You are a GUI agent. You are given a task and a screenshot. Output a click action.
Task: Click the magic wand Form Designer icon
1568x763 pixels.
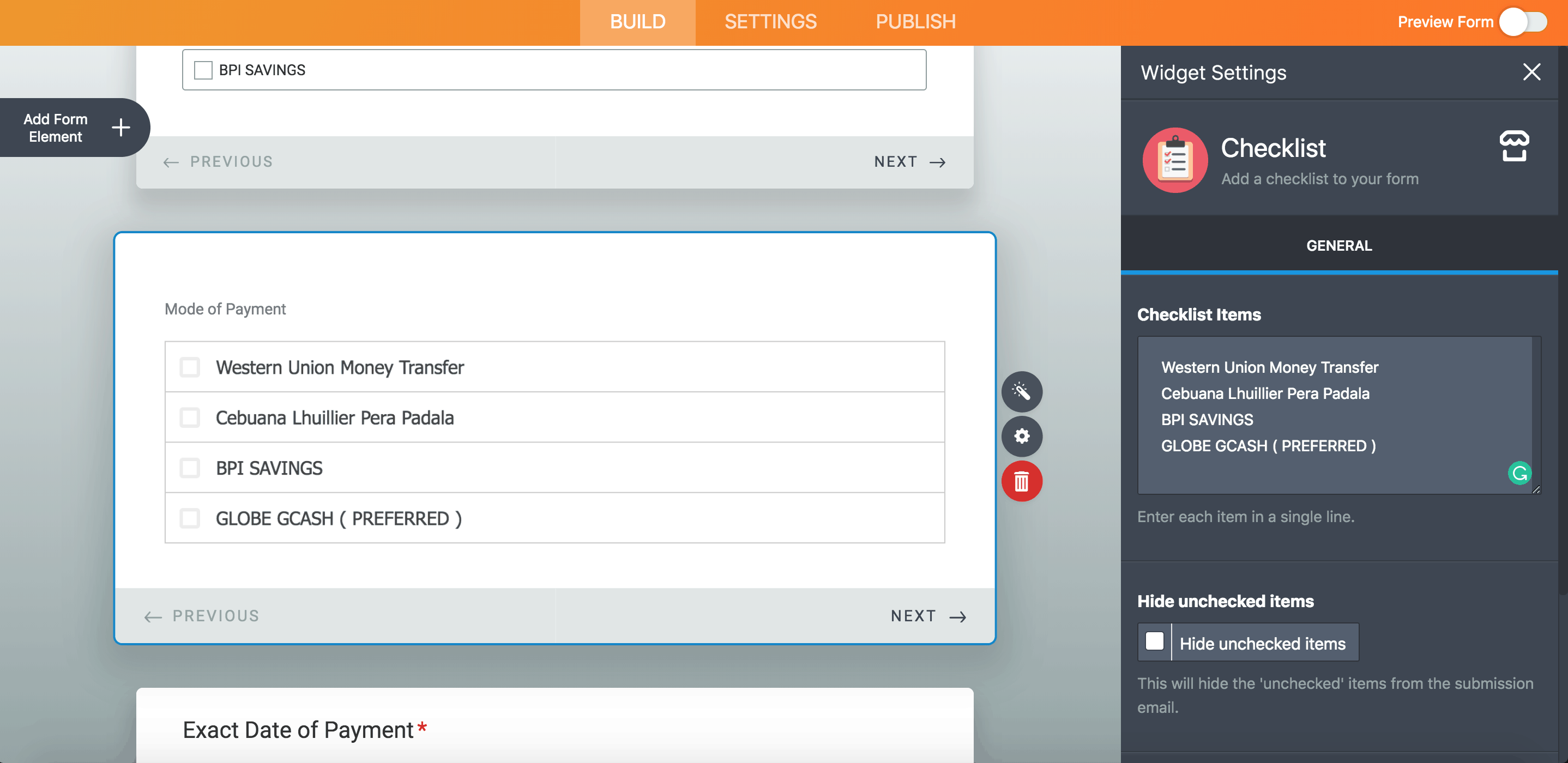1021,391
